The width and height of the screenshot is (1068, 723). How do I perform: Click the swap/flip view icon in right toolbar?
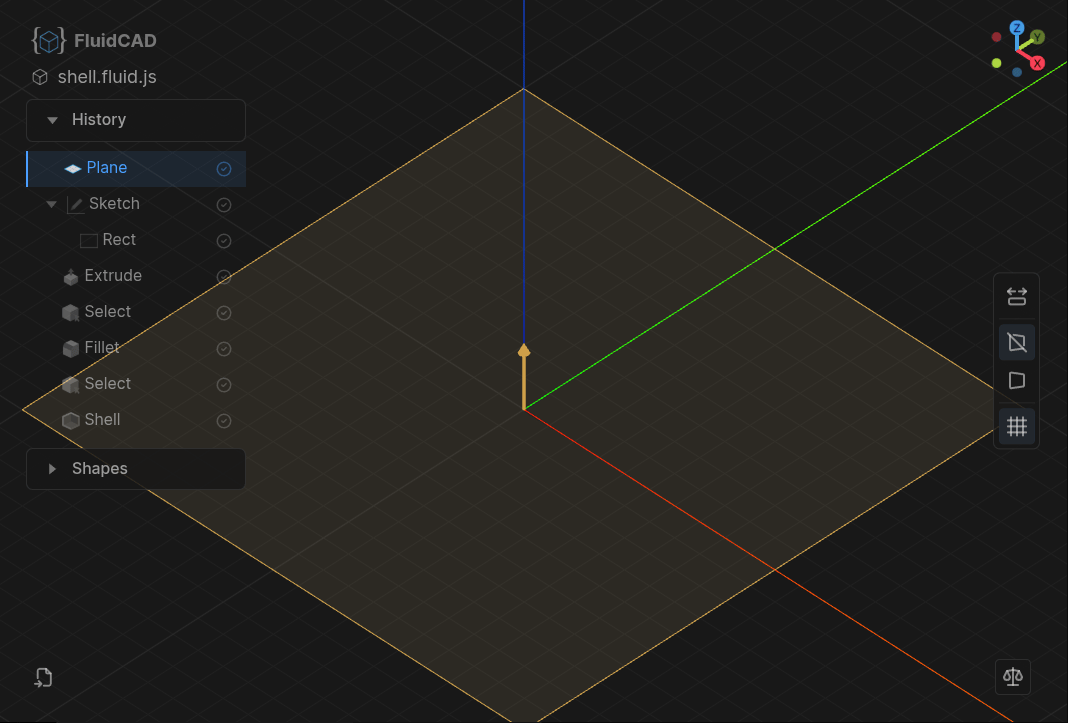pyautogui.click(x=1017, y=296)
